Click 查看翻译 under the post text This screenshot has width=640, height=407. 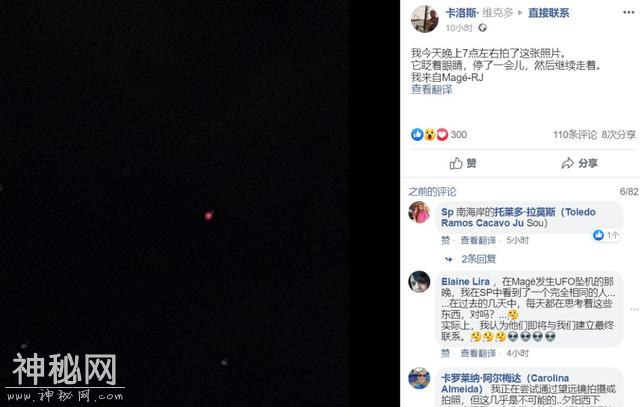tap(431, 89)
